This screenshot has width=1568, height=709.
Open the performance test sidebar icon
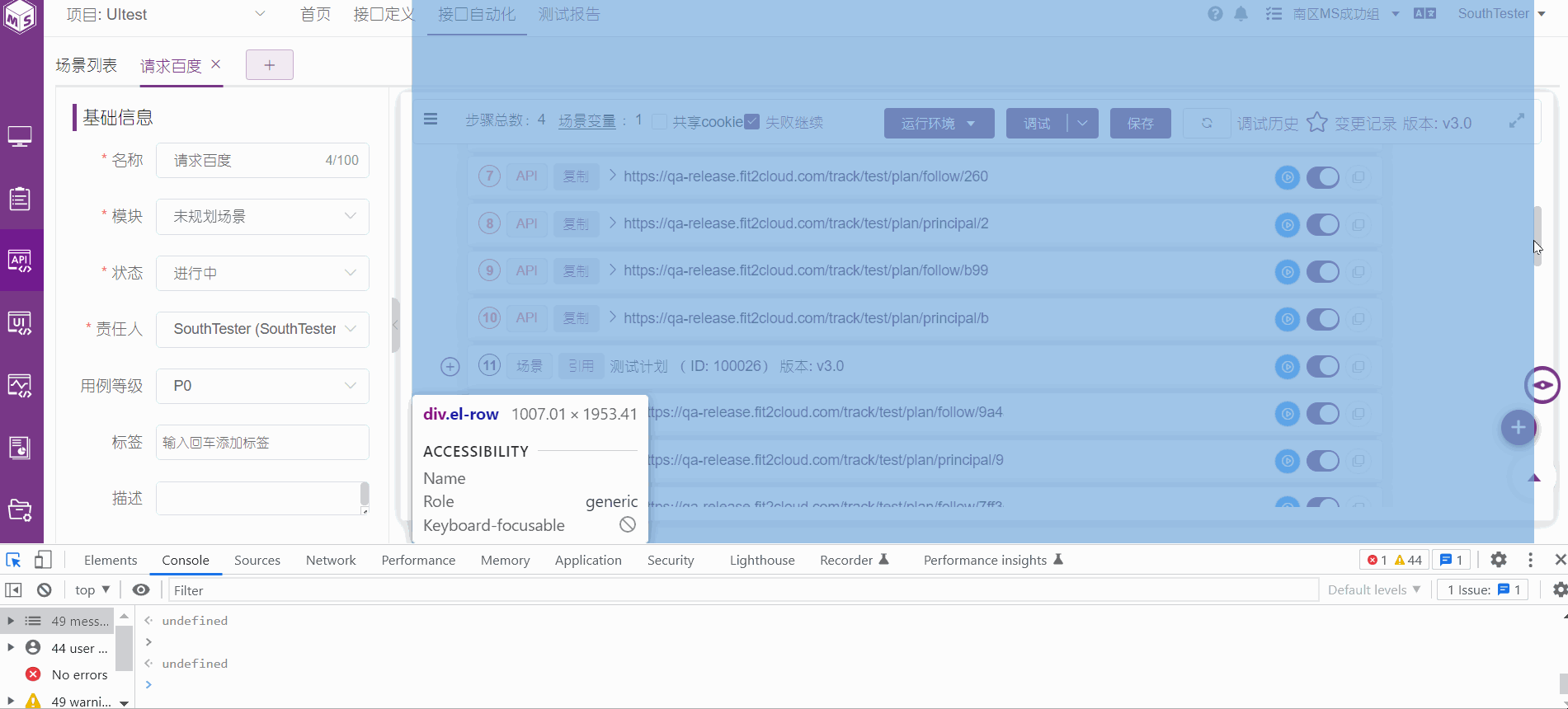[20, 386]
